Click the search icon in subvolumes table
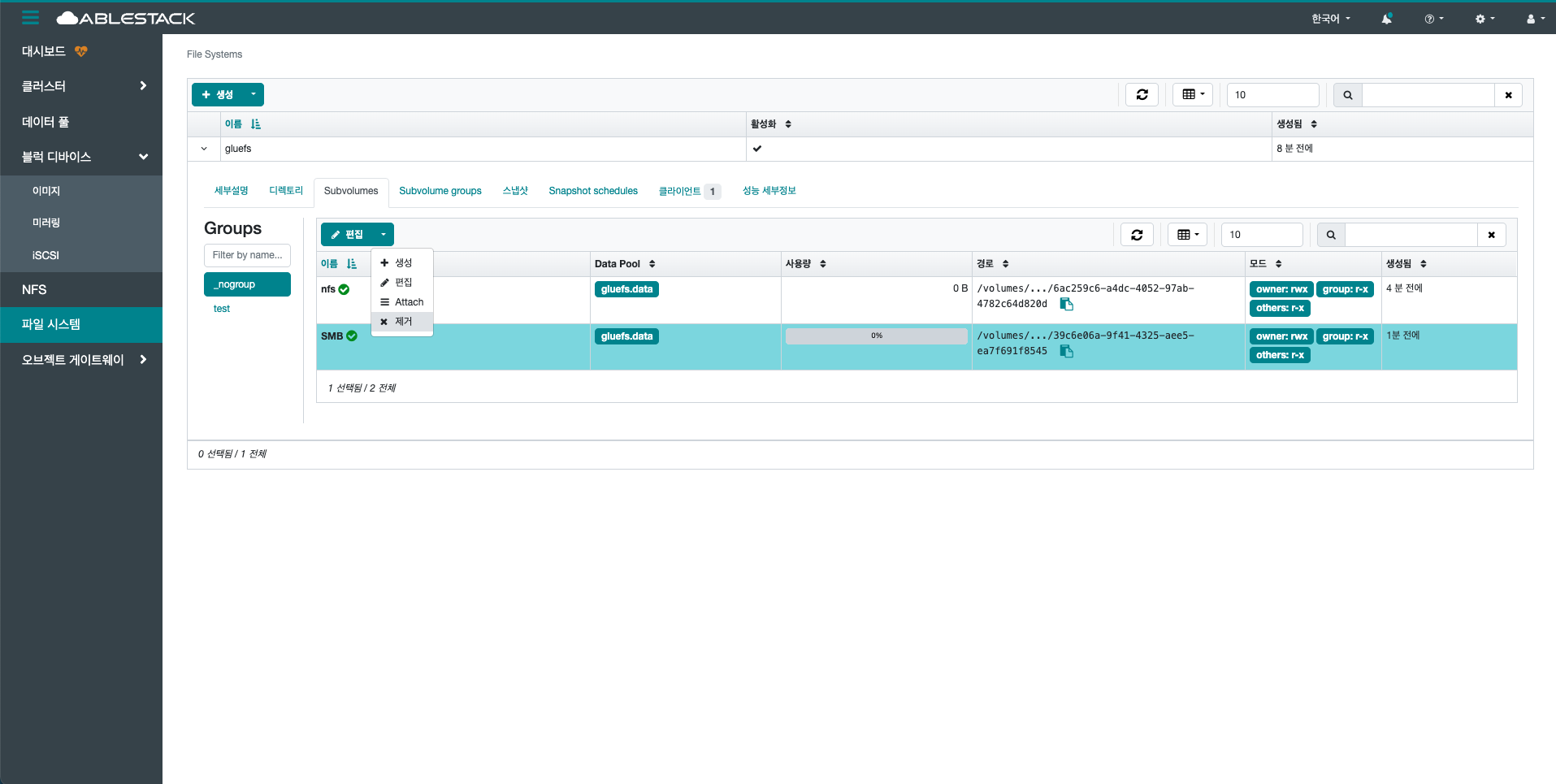The width and height of the screenshot is (1556, 784). point(1331,235)
